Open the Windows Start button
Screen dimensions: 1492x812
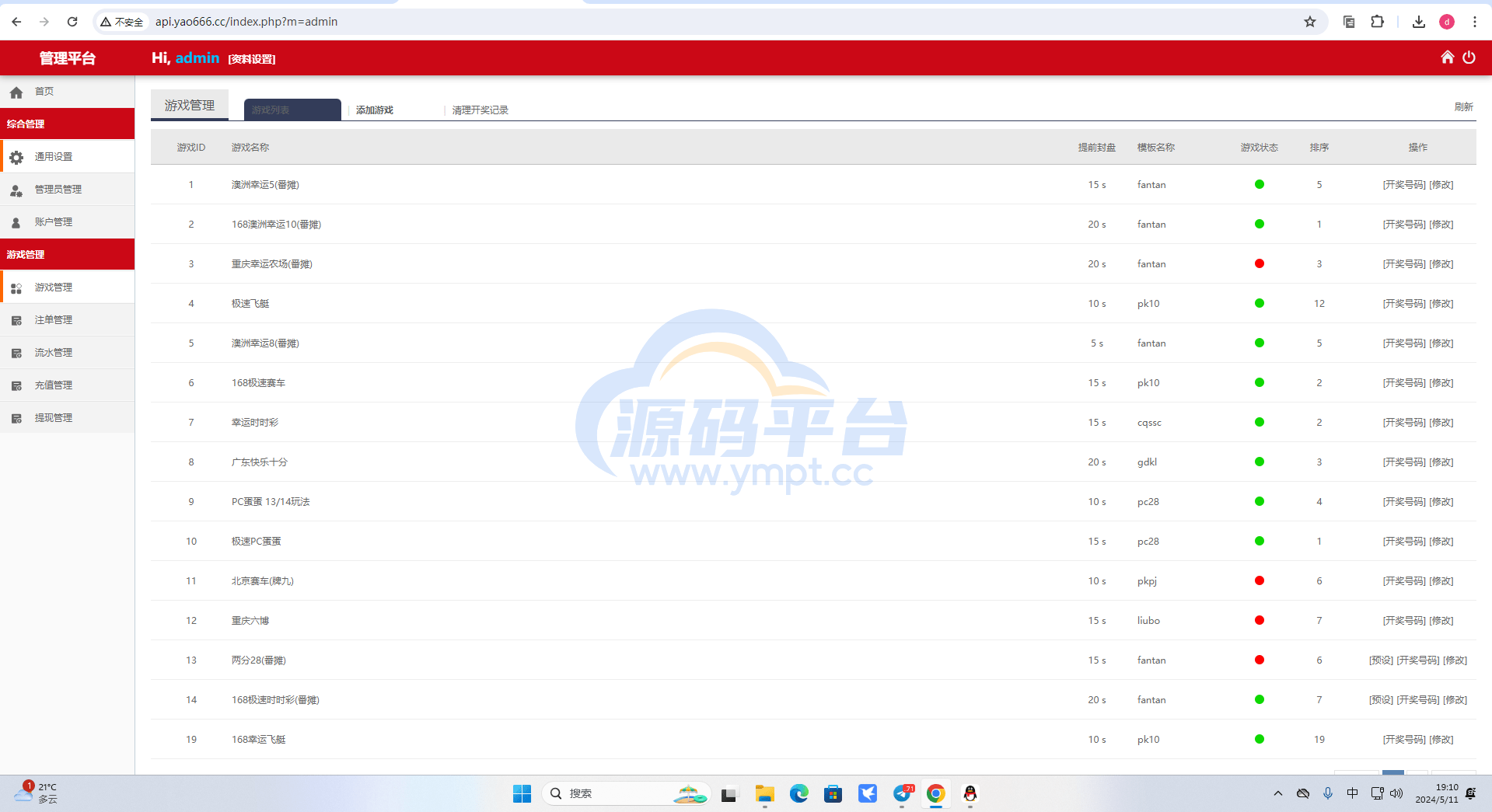[x=522, y=793]
